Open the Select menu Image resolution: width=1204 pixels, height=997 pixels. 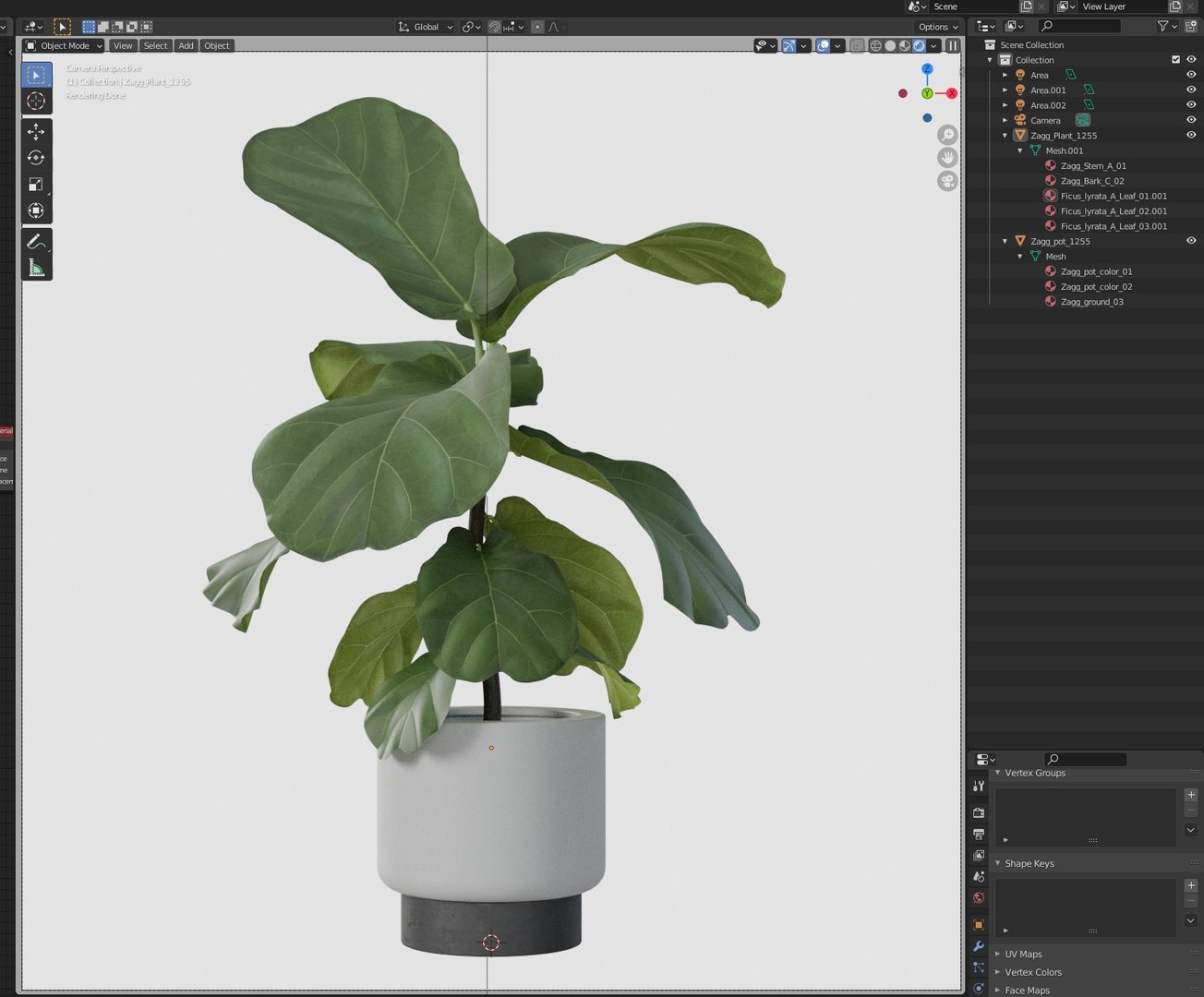tap(156, 45)
